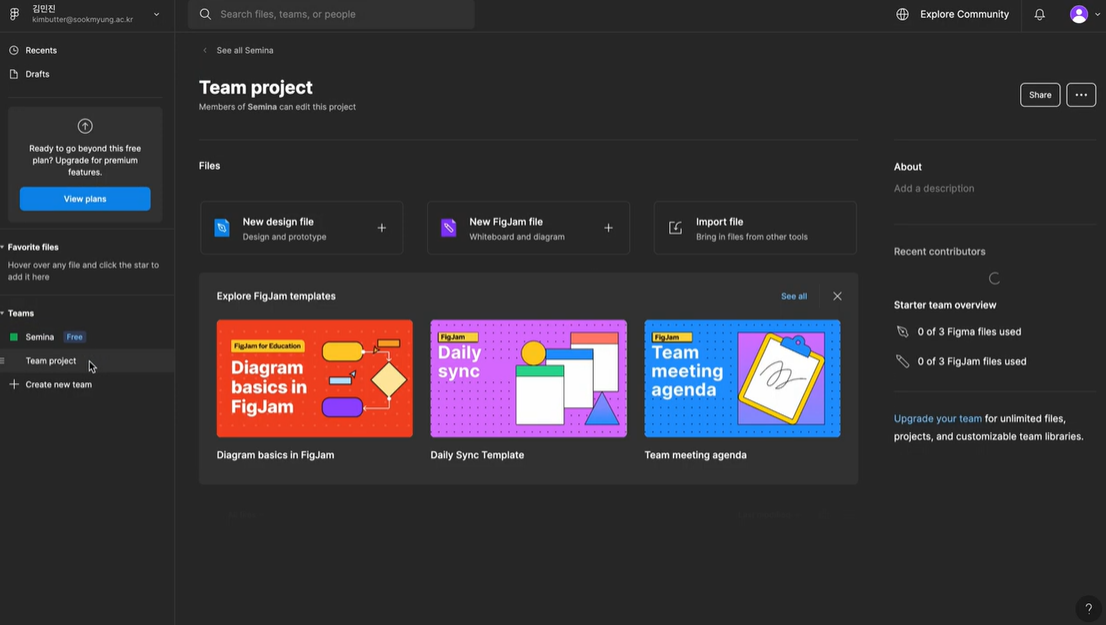Image resolution: width=1106 pixels, height=625 pixels.
Task: Click the FigJam files used icon
Action: pyautogui.click(x=902, y=361)
